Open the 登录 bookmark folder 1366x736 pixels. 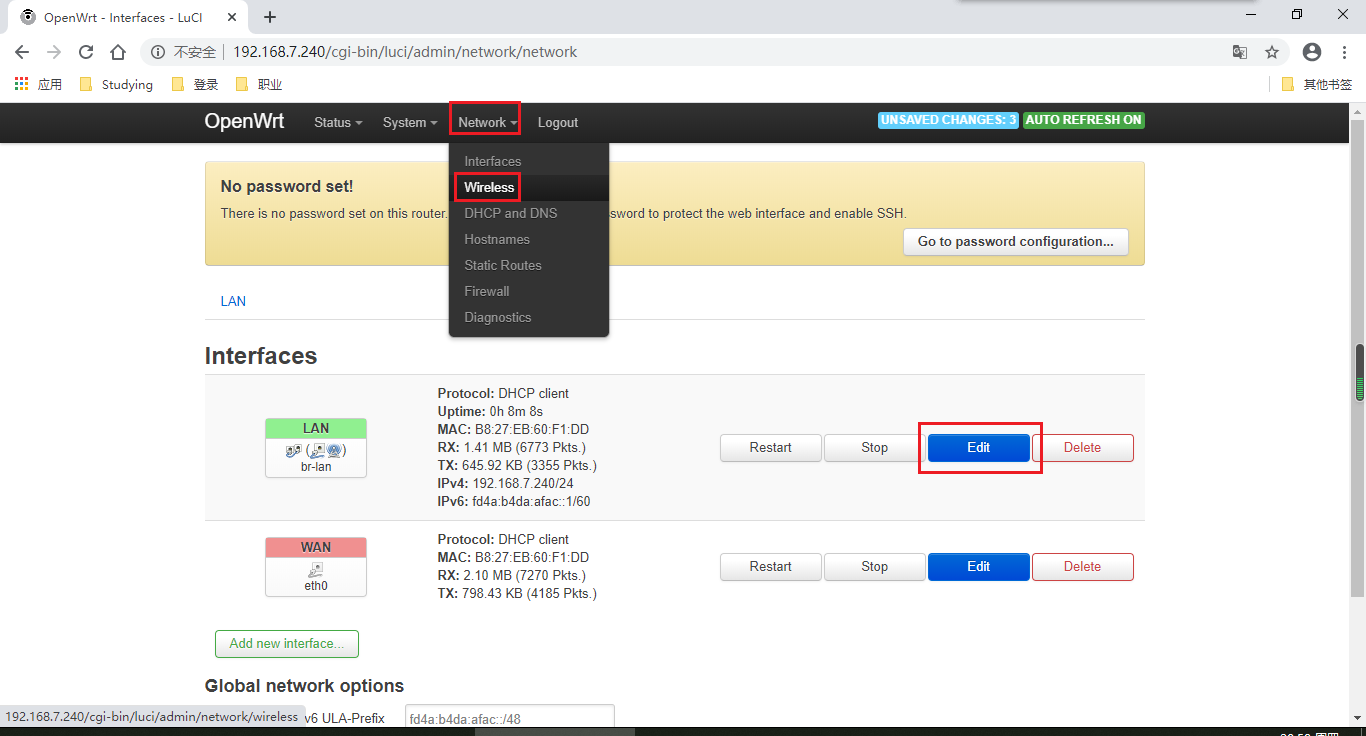tap(195, 84)
